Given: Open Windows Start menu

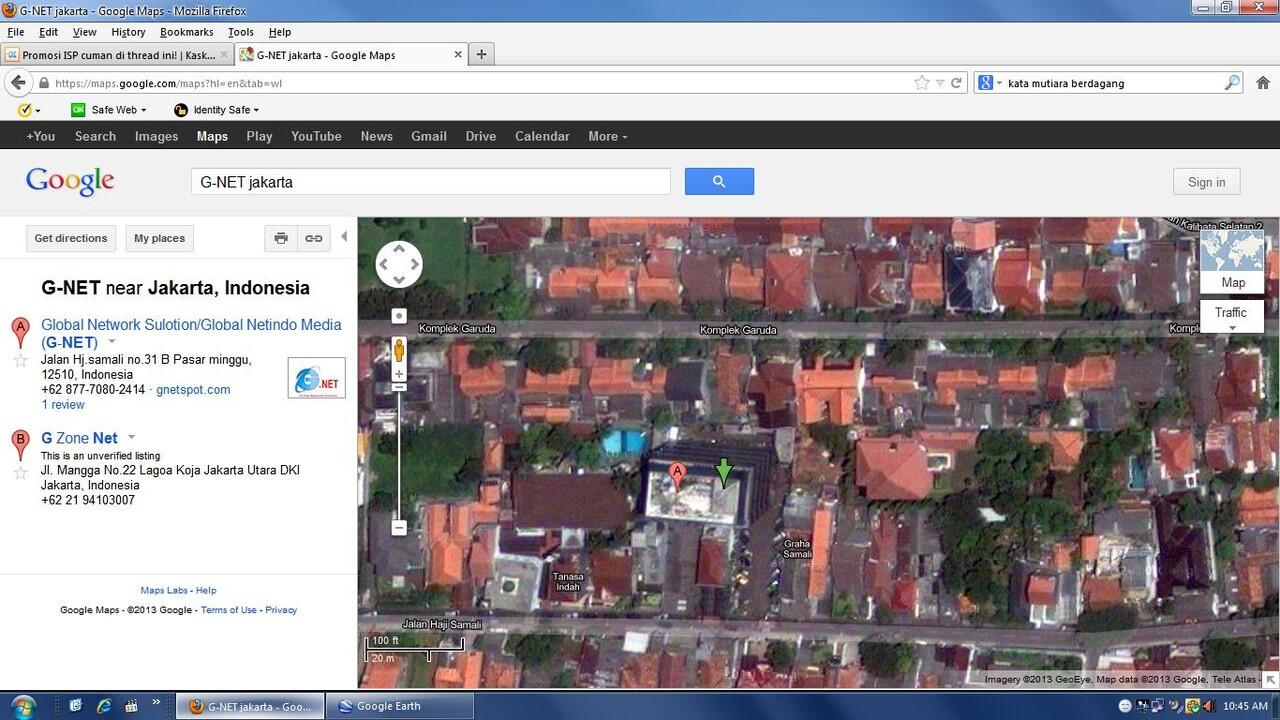Looking at the screenshot, I should 22,706.
